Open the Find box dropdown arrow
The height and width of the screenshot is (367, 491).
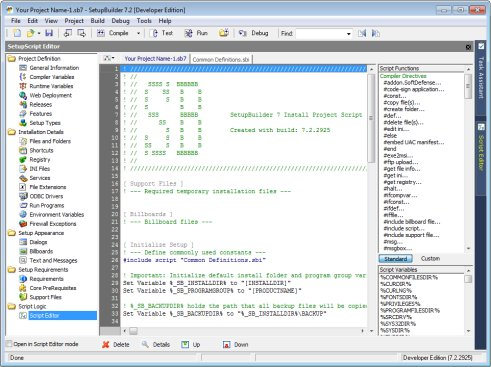349,34
